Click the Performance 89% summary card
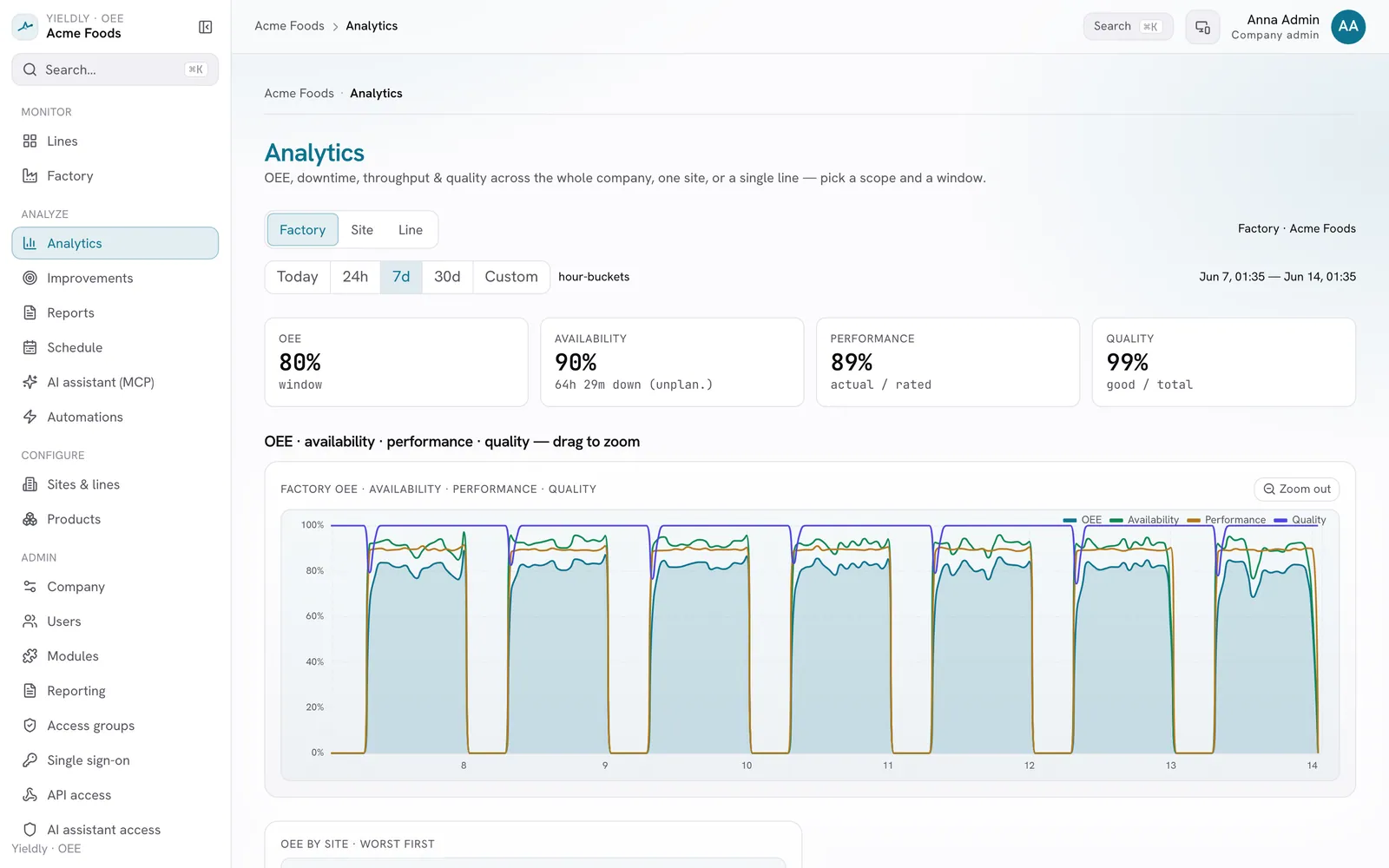Screen dimensions: 1389x868 pyautogui.click(x=948, y=362)
